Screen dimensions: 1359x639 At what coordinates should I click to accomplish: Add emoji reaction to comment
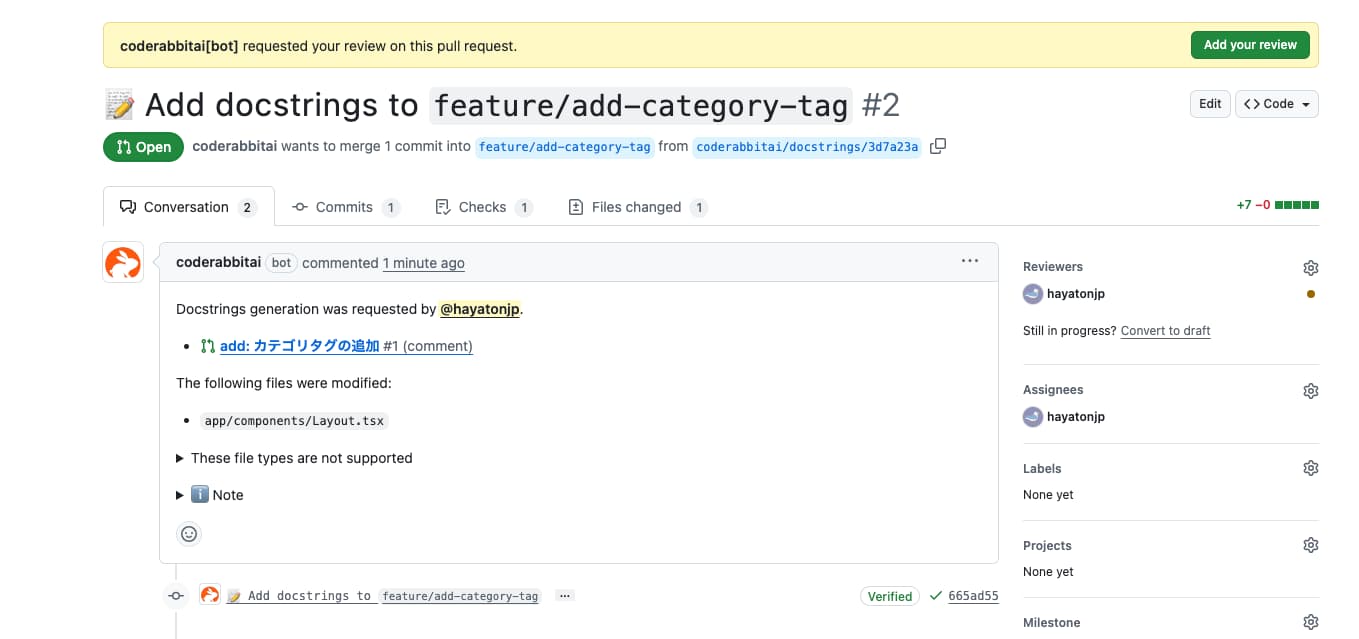(189, 534)
